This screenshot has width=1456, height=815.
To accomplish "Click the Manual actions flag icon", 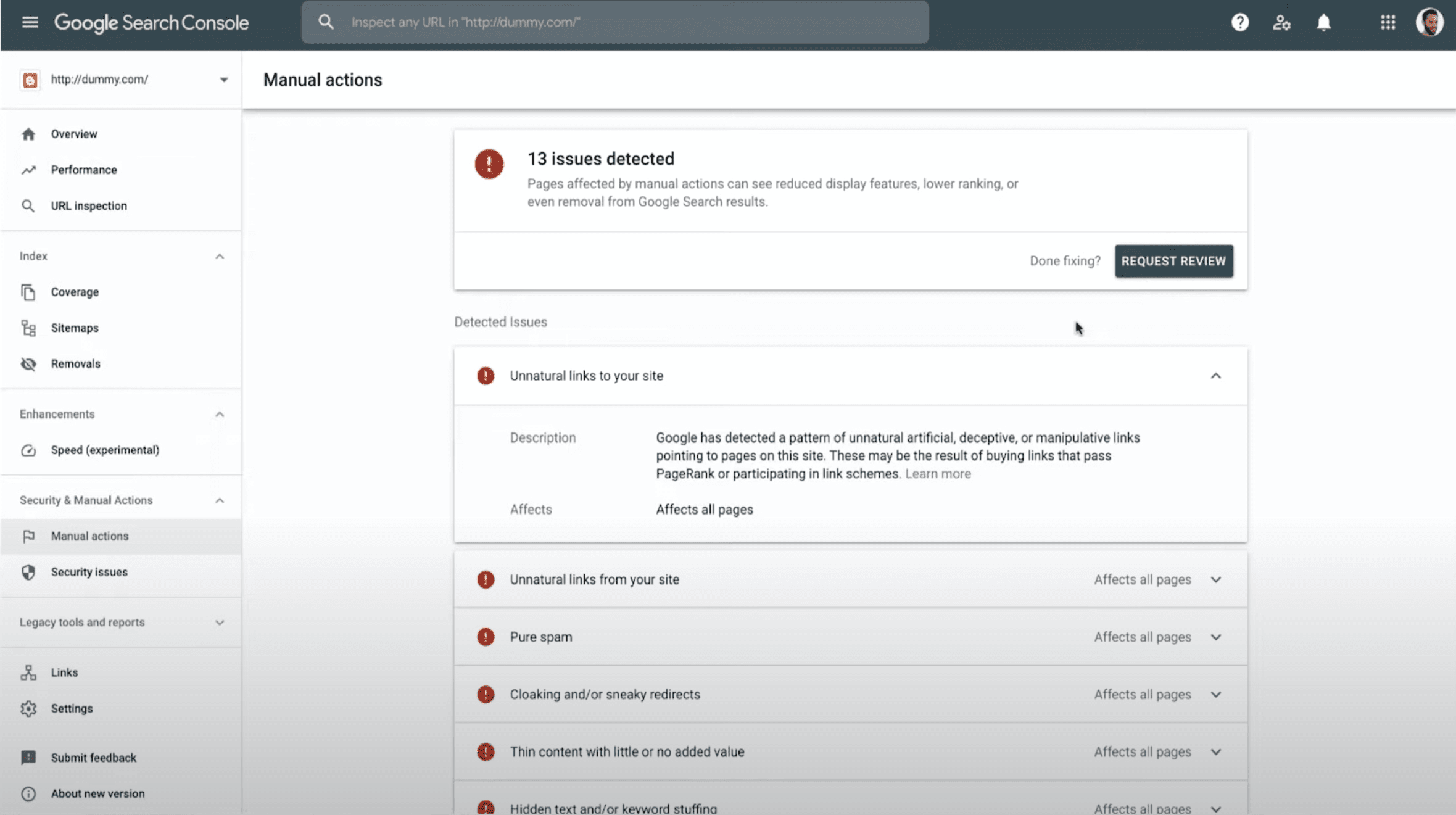I will pyautogui.click(x=28, y=536).
